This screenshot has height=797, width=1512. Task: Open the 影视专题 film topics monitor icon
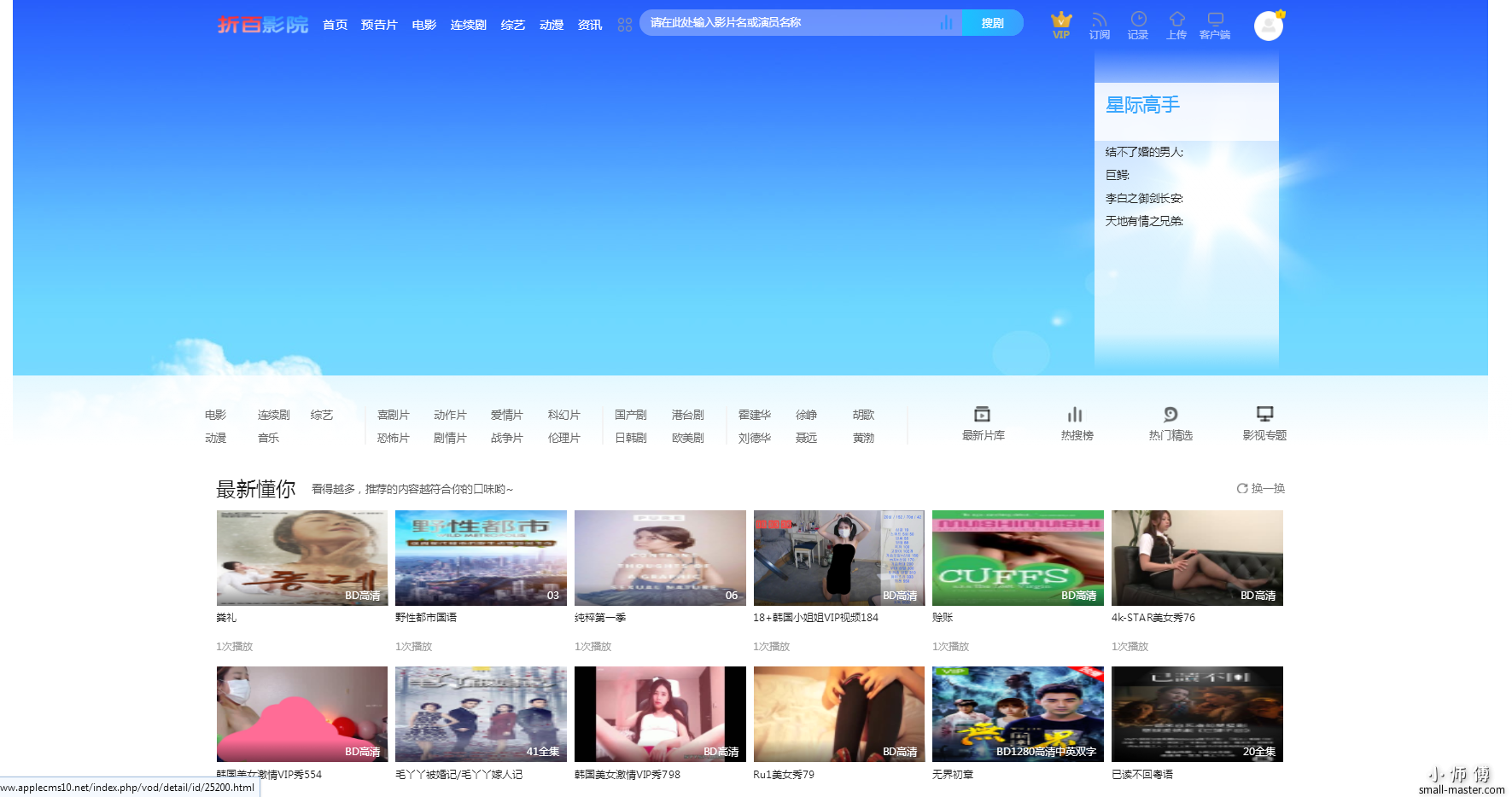click(1264, 414)
